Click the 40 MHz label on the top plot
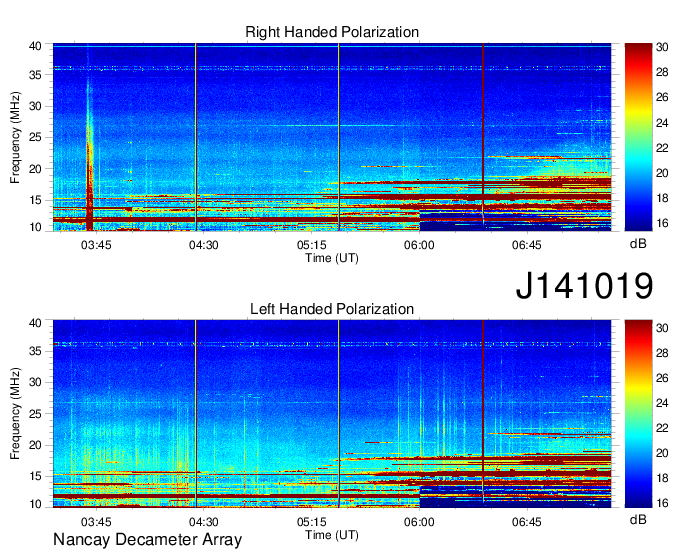 pyautogui.click(x=35, y=46)
